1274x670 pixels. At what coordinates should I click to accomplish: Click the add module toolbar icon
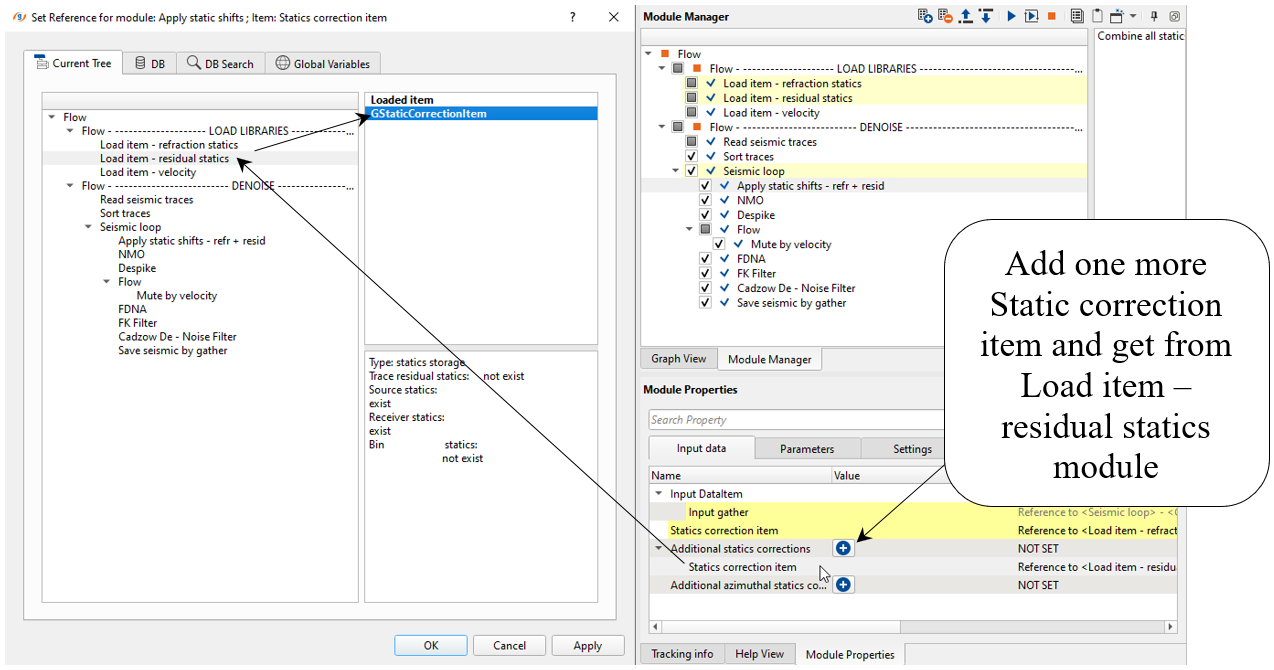tap(926, 16)
